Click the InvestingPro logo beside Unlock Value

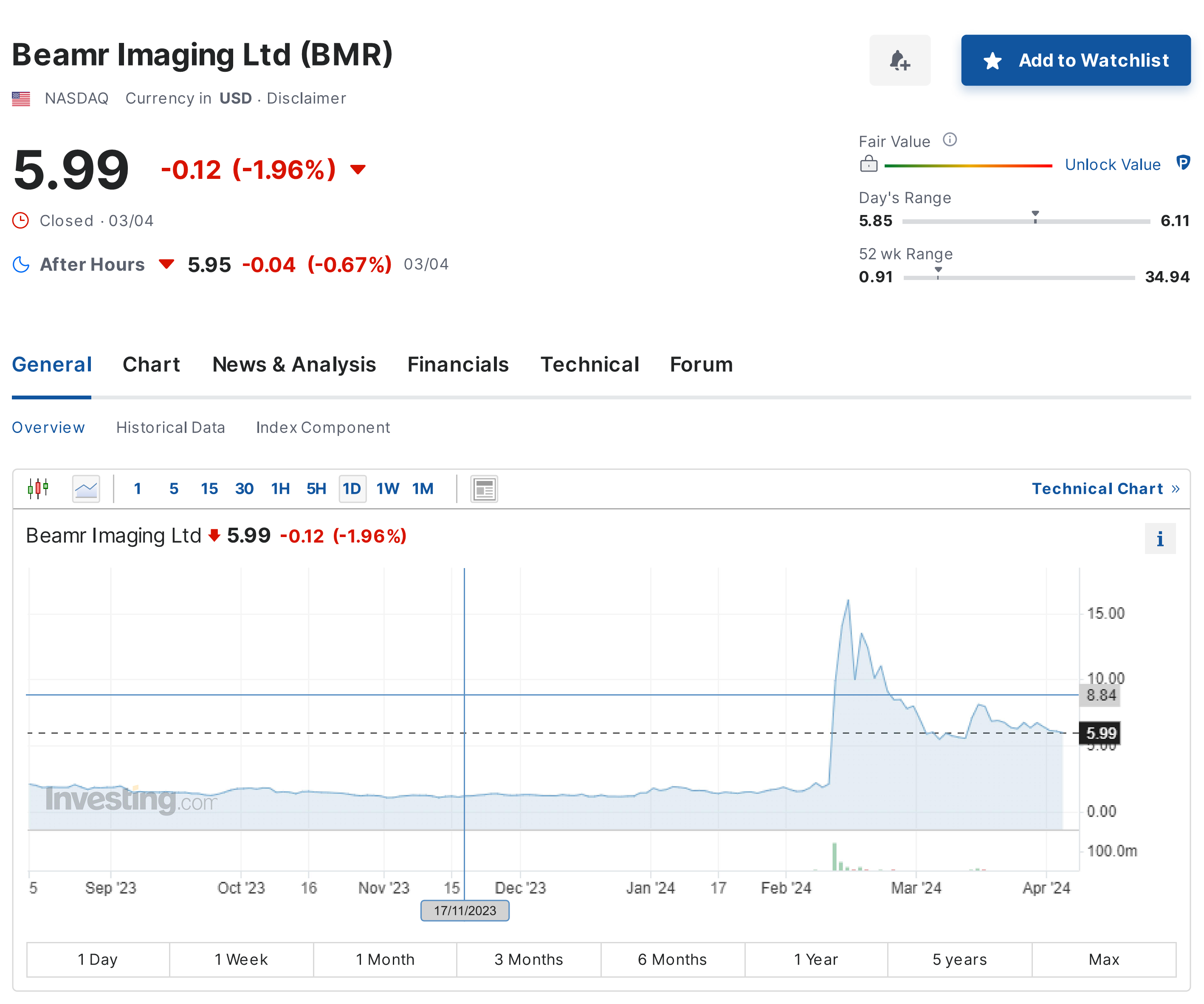coord(1182,163)
